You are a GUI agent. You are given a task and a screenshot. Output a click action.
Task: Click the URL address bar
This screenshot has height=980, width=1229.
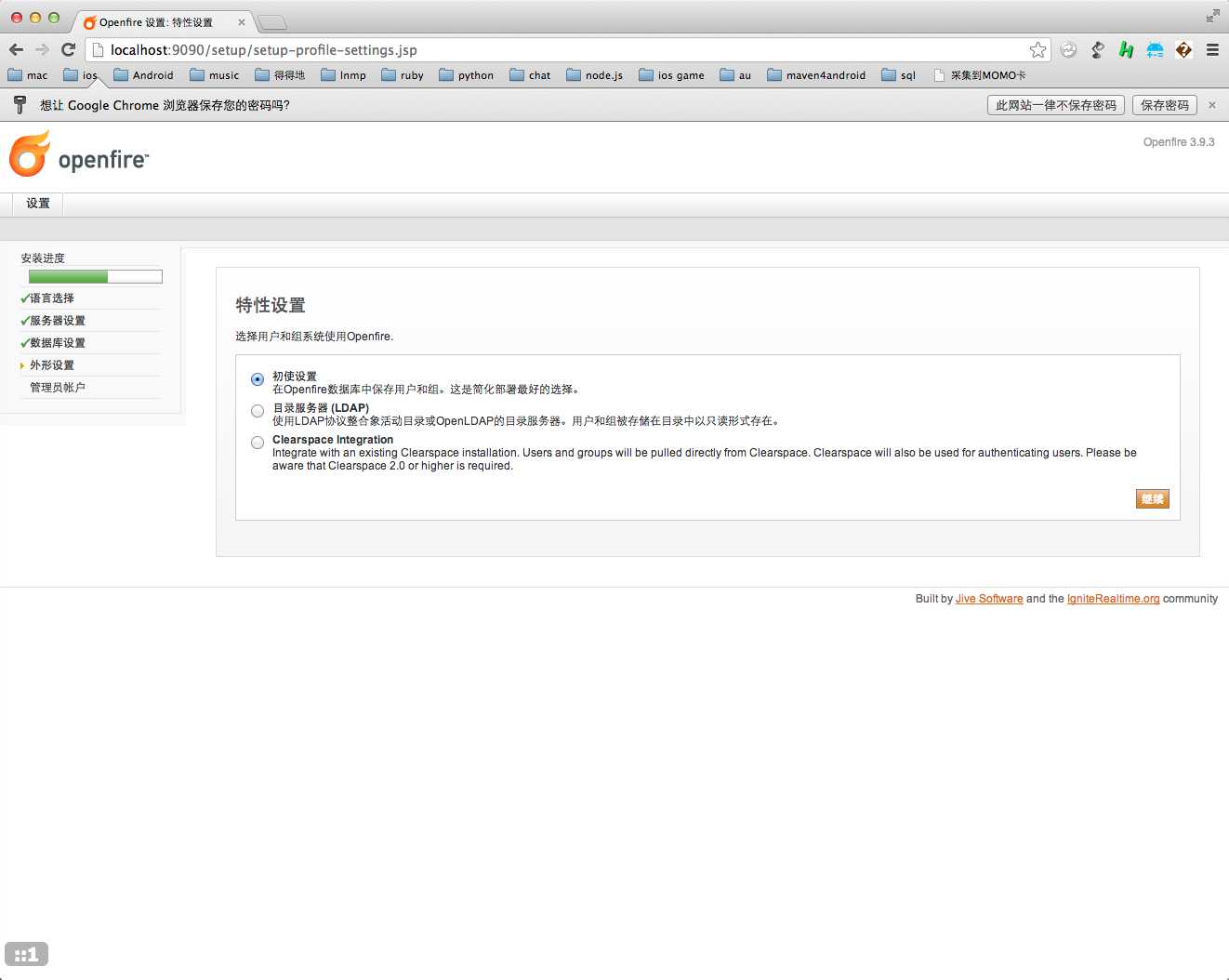pyautogui.click(x=567, y=50)
